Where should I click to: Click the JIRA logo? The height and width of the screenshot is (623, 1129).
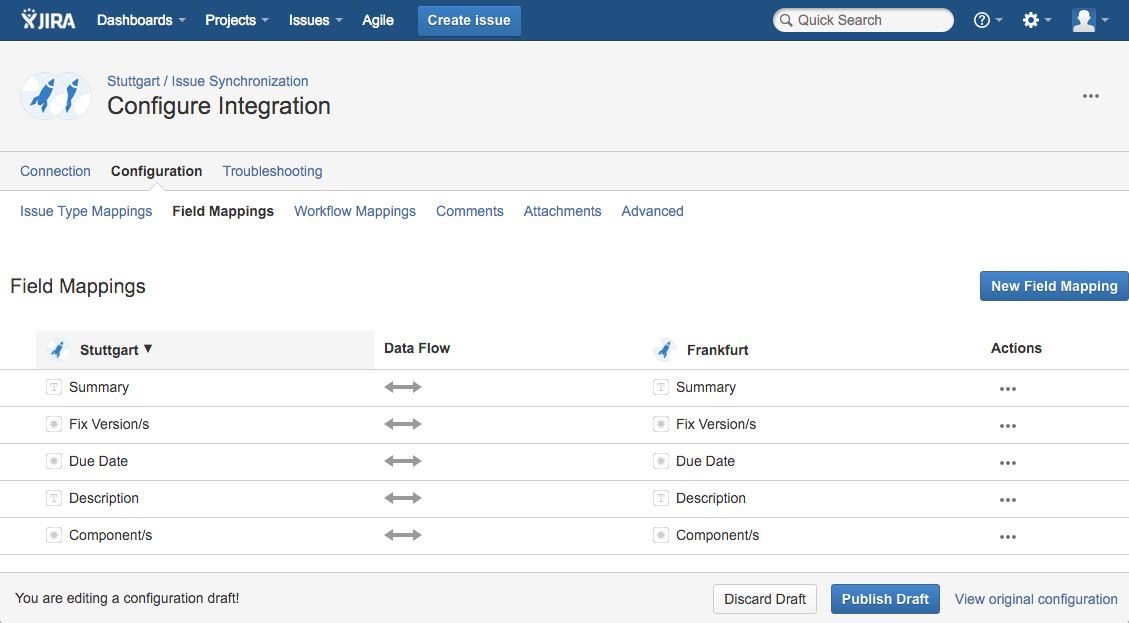tap(48, 19)
